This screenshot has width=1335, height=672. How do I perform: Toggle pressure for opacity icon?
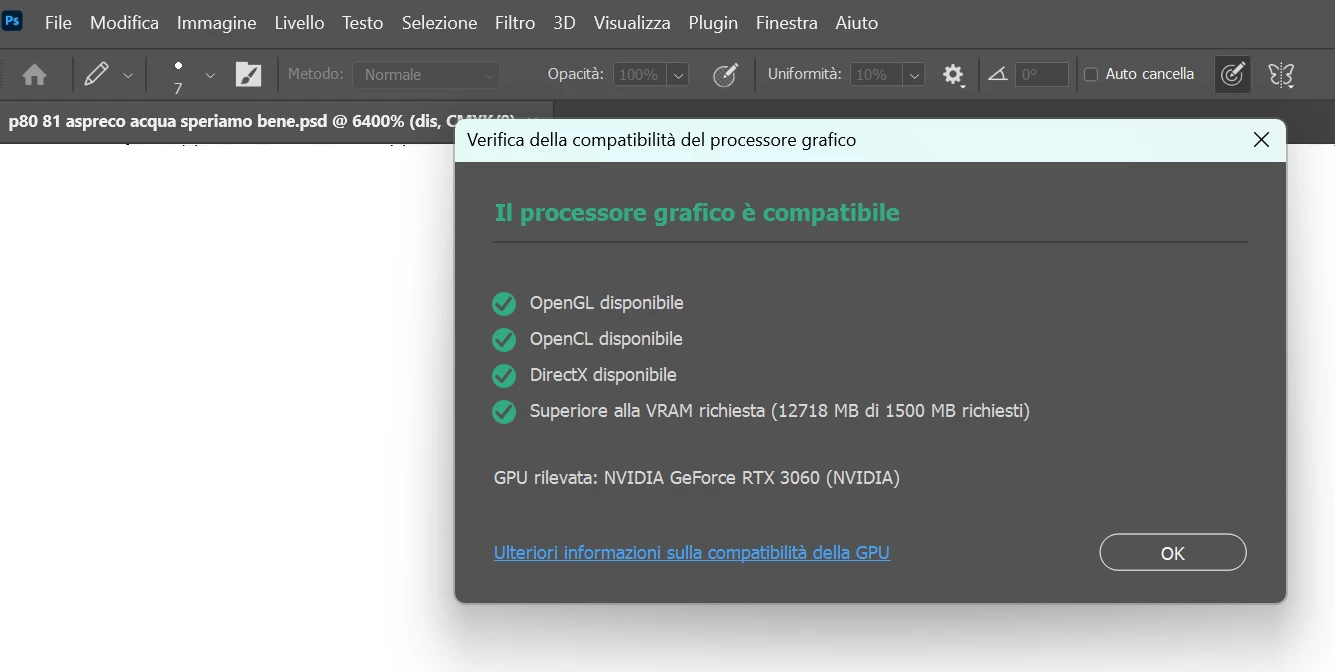(726, 75)
